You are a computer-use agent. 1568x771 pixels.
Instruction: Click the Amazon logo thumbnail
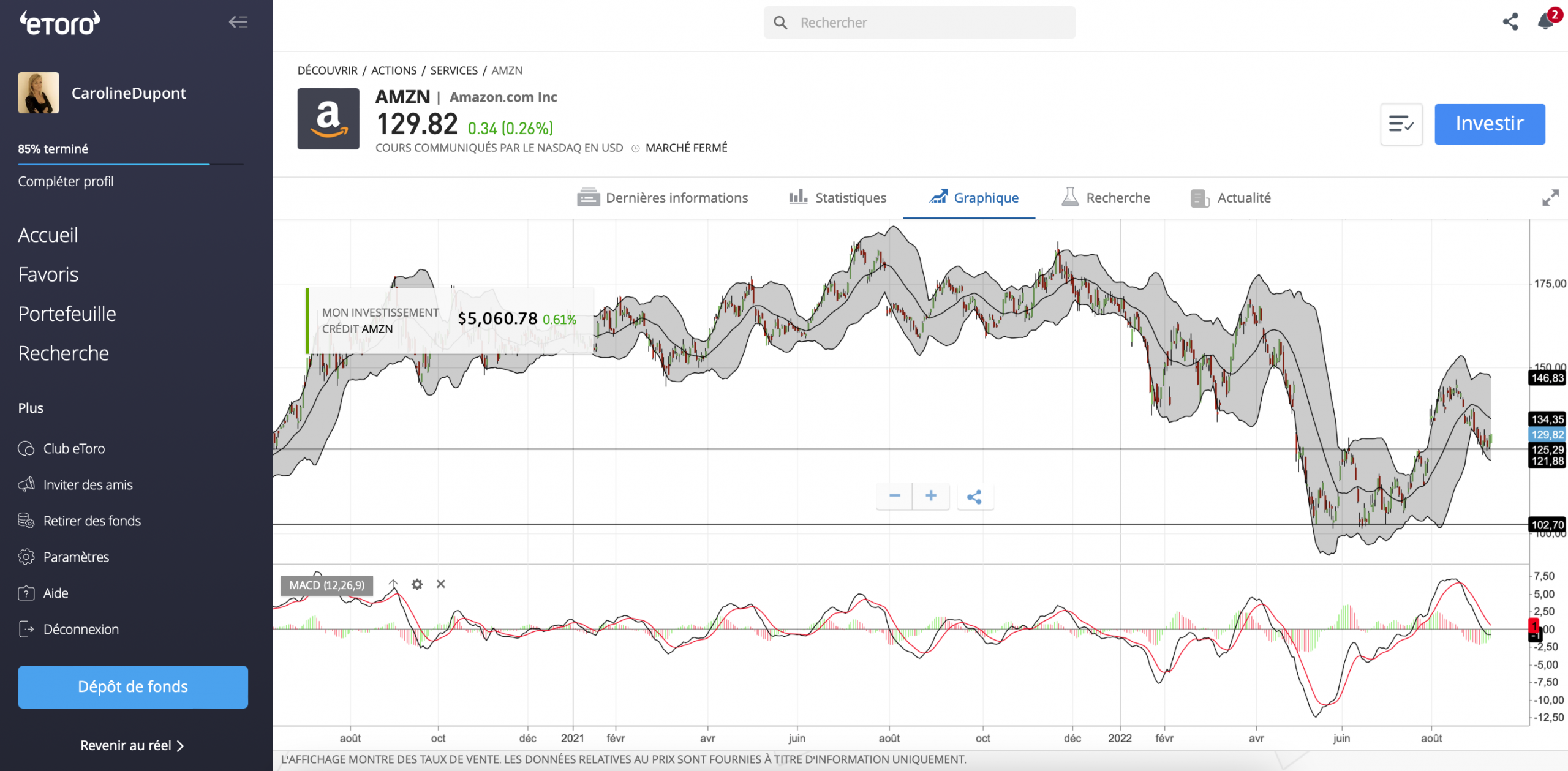[x=328, y=119]
